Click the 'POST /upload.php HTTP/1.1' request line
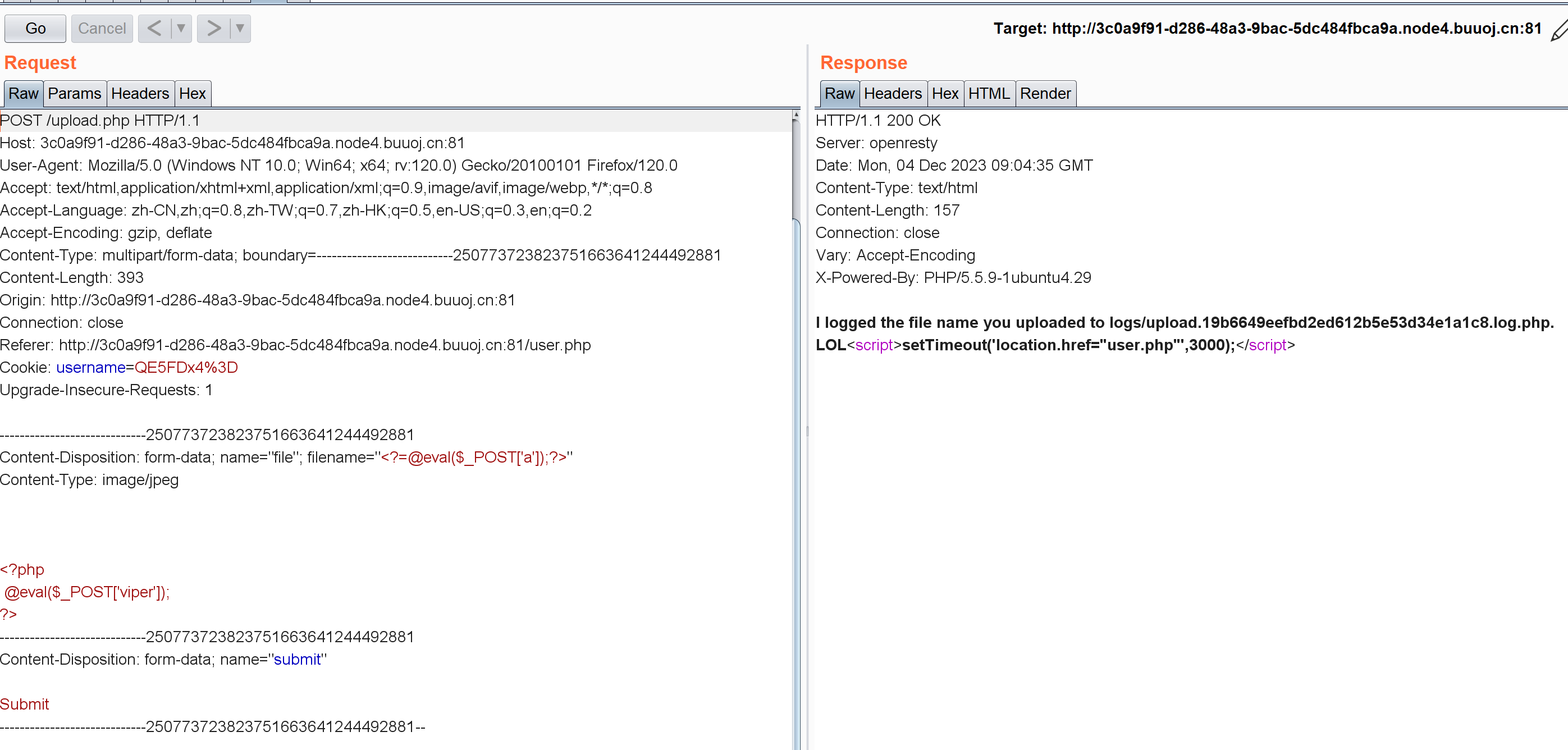Viewport: 1568px width, 750px height. coord(100,121)
